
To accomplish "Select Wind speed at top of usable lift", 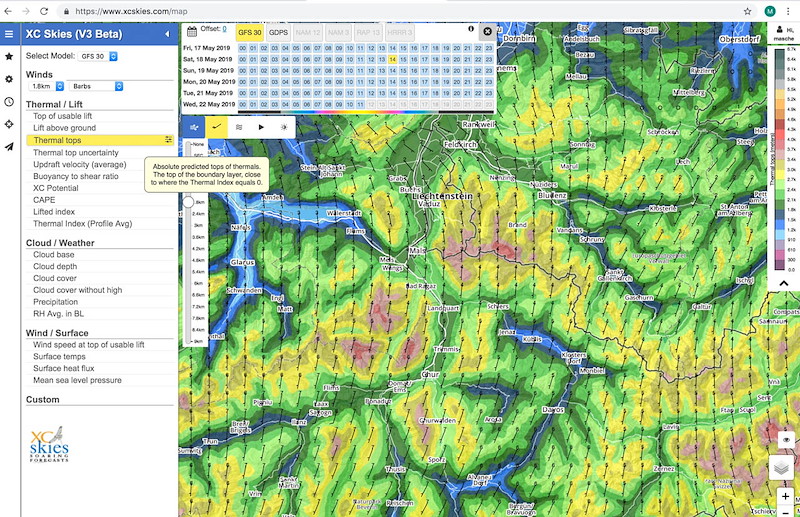I will (x=89, y=344).
